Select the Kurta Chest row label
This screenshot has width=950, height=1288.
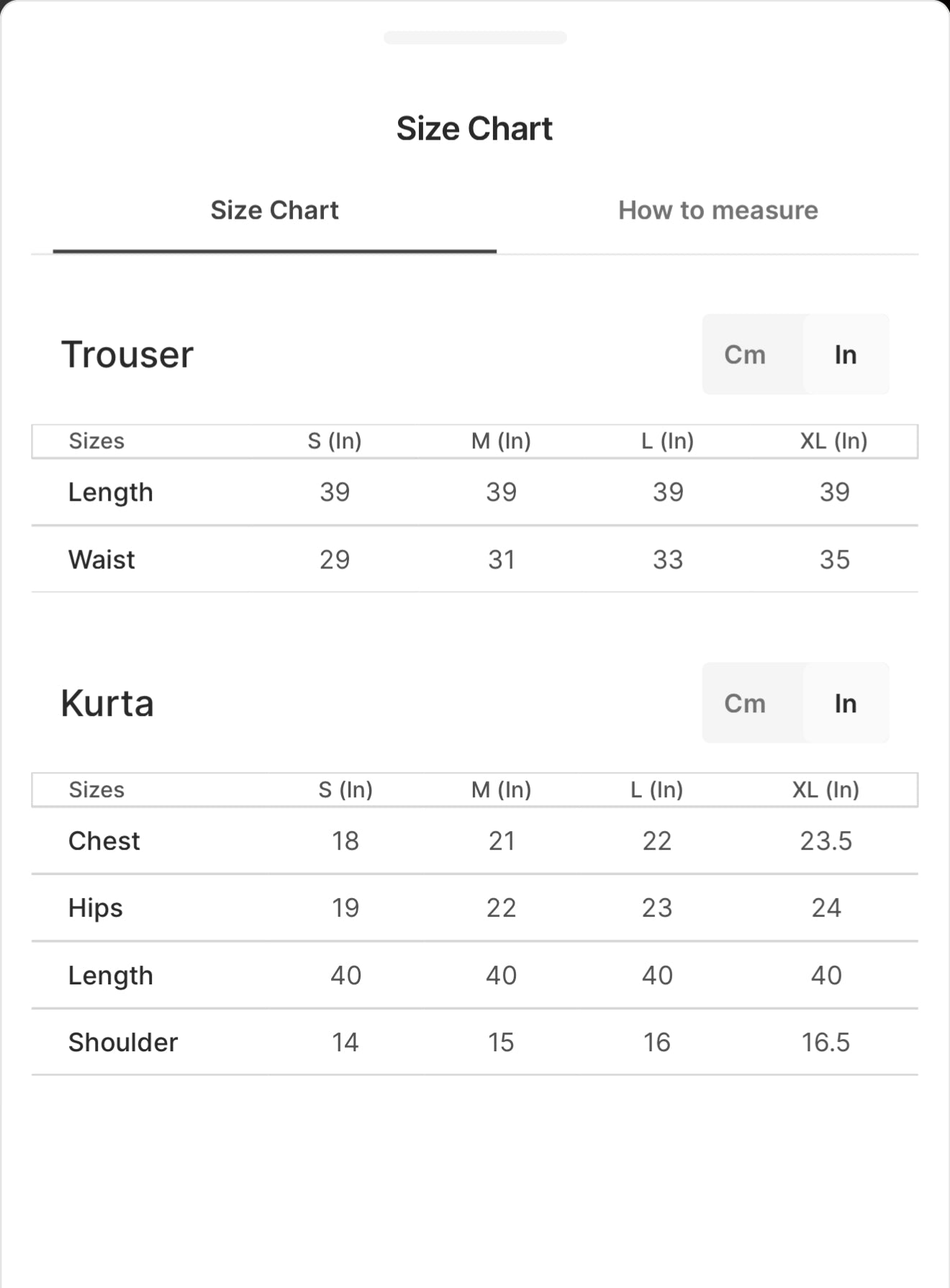tap(104, 840)
